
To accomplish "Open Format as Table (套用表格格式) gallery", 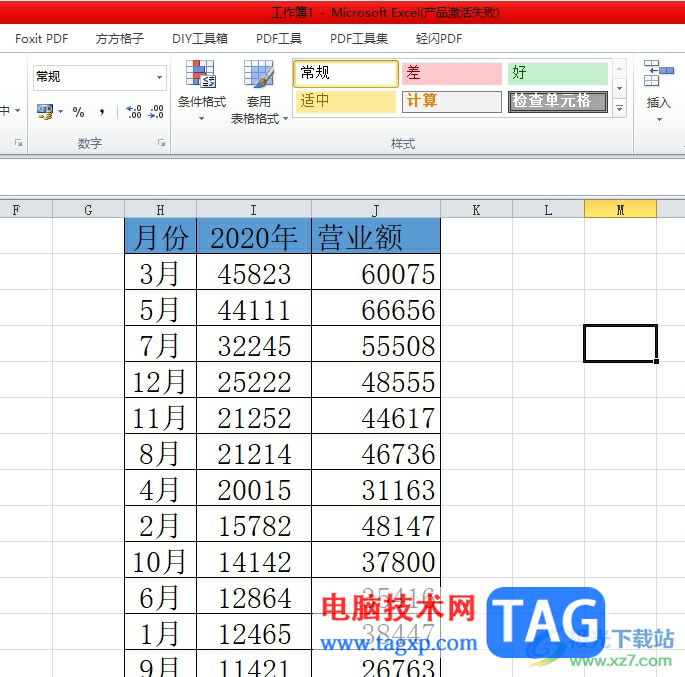I will (259, 92).
